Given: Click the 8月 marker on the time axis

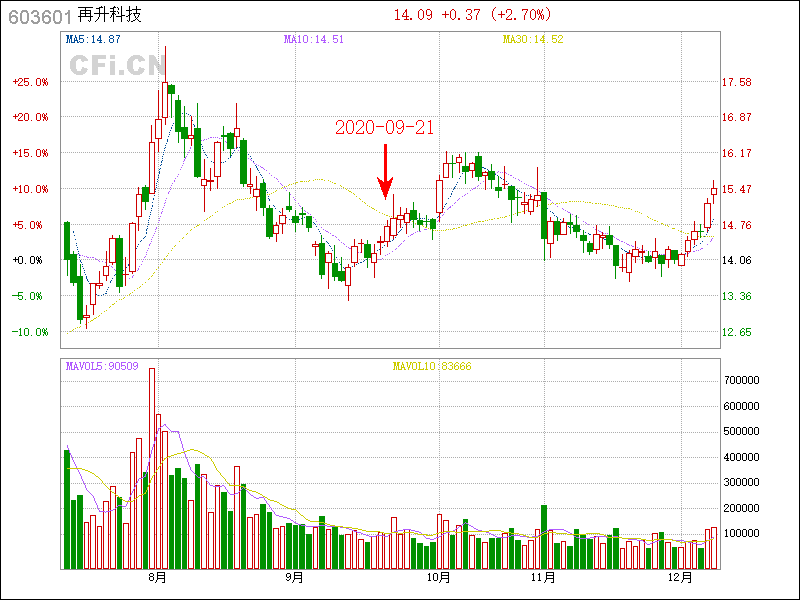Looking at the screenshot, I should 157,578.
